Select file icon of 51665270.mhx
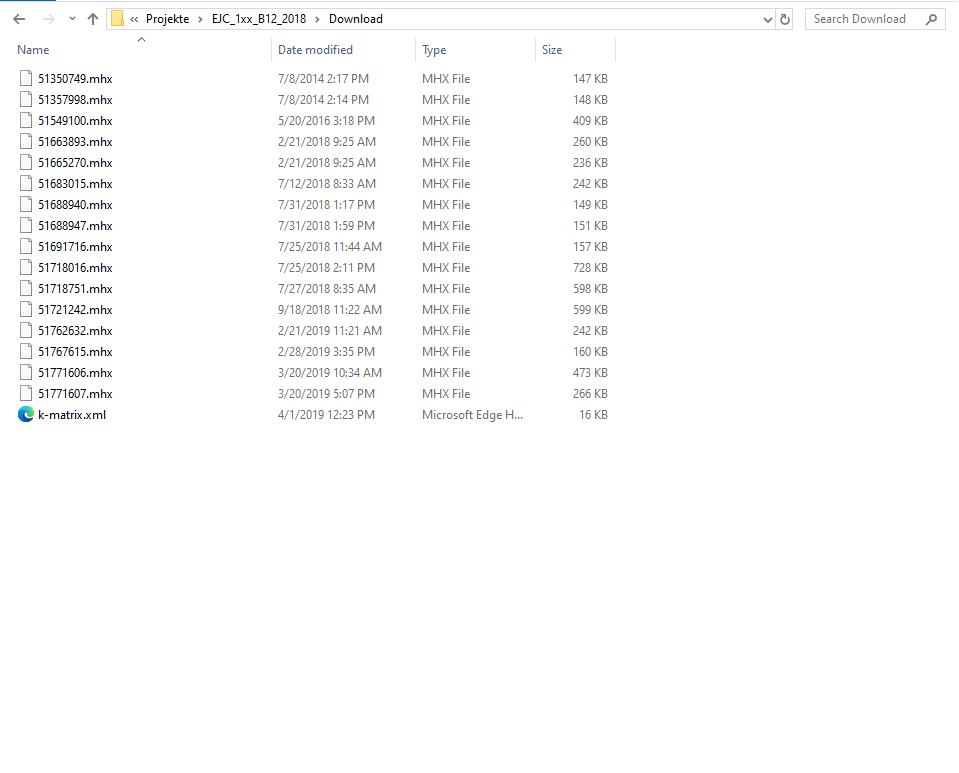 pyautogui.click(x=26, y=162)
